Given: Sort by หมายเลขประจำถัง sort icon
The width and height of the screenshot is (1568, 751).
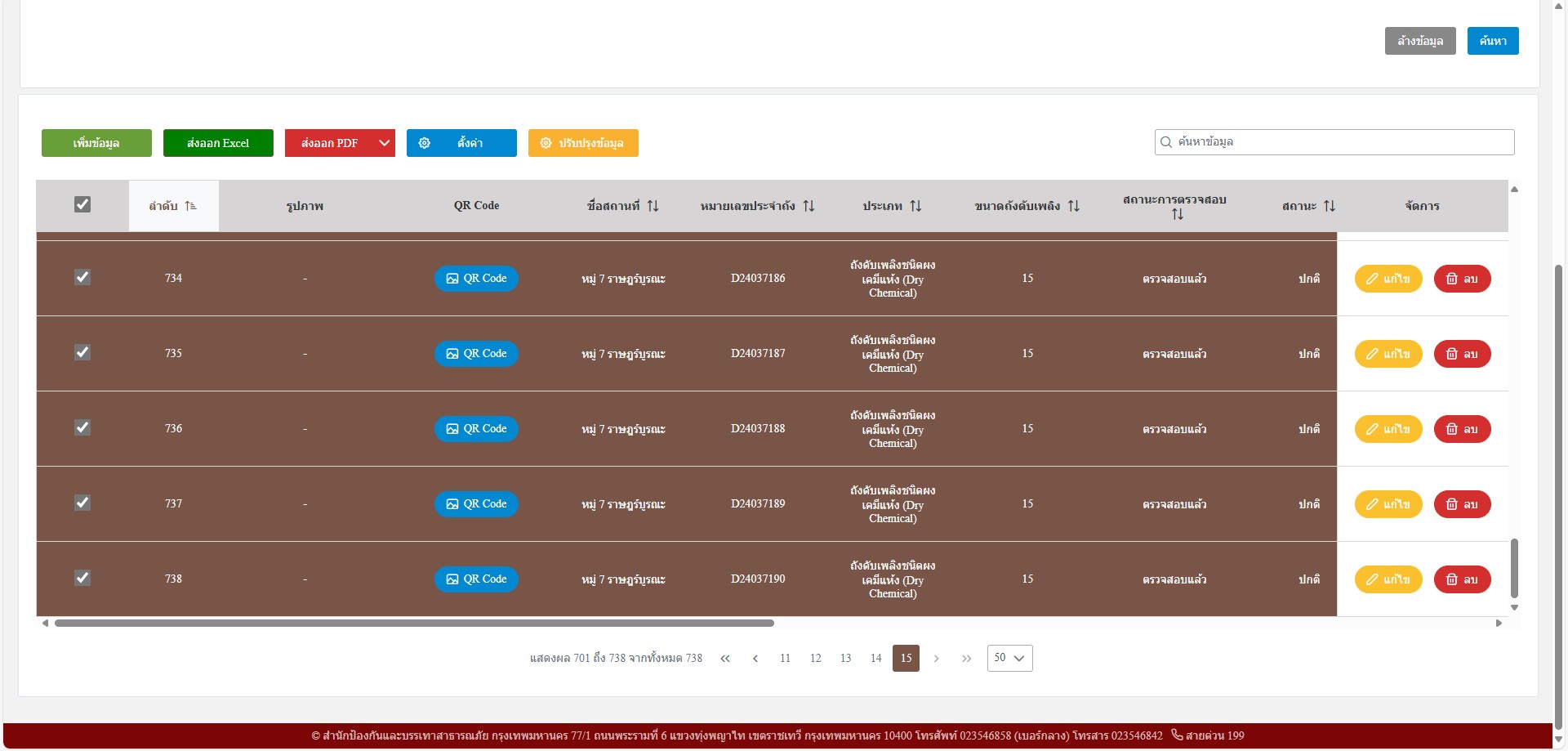Looking at the screenshot, I should point(808,206).
